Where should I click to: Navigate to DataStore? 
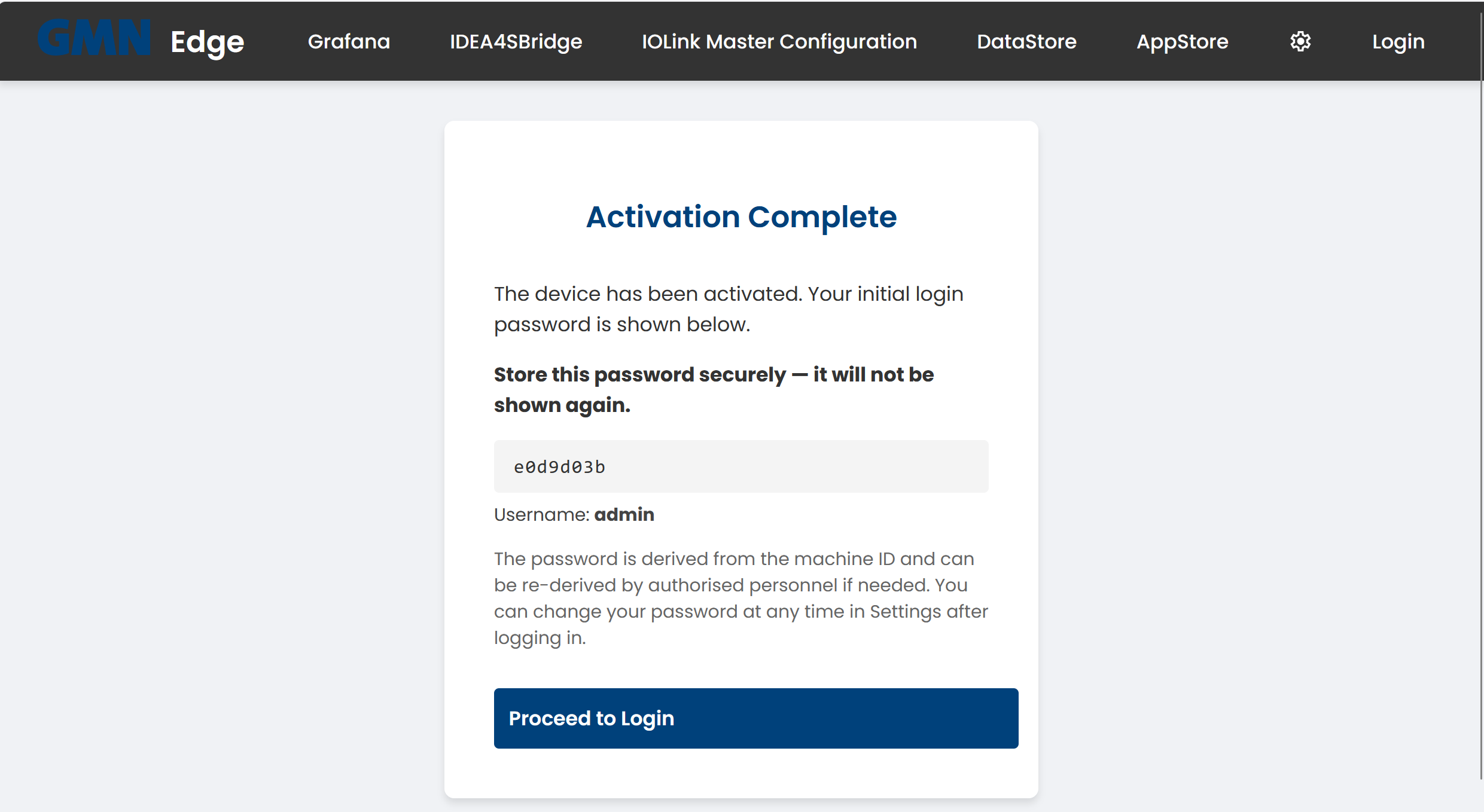coord(1026,41)
